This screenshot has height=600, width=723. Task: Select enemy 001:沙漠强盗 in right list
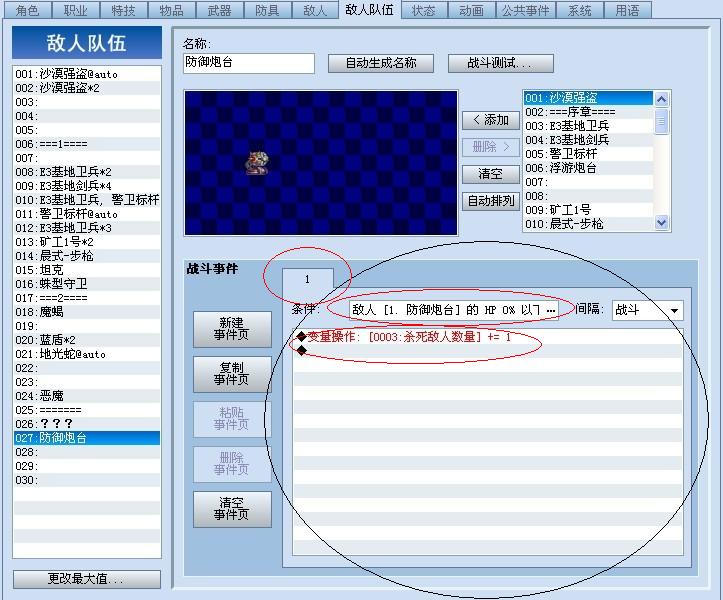click(588, 98)
